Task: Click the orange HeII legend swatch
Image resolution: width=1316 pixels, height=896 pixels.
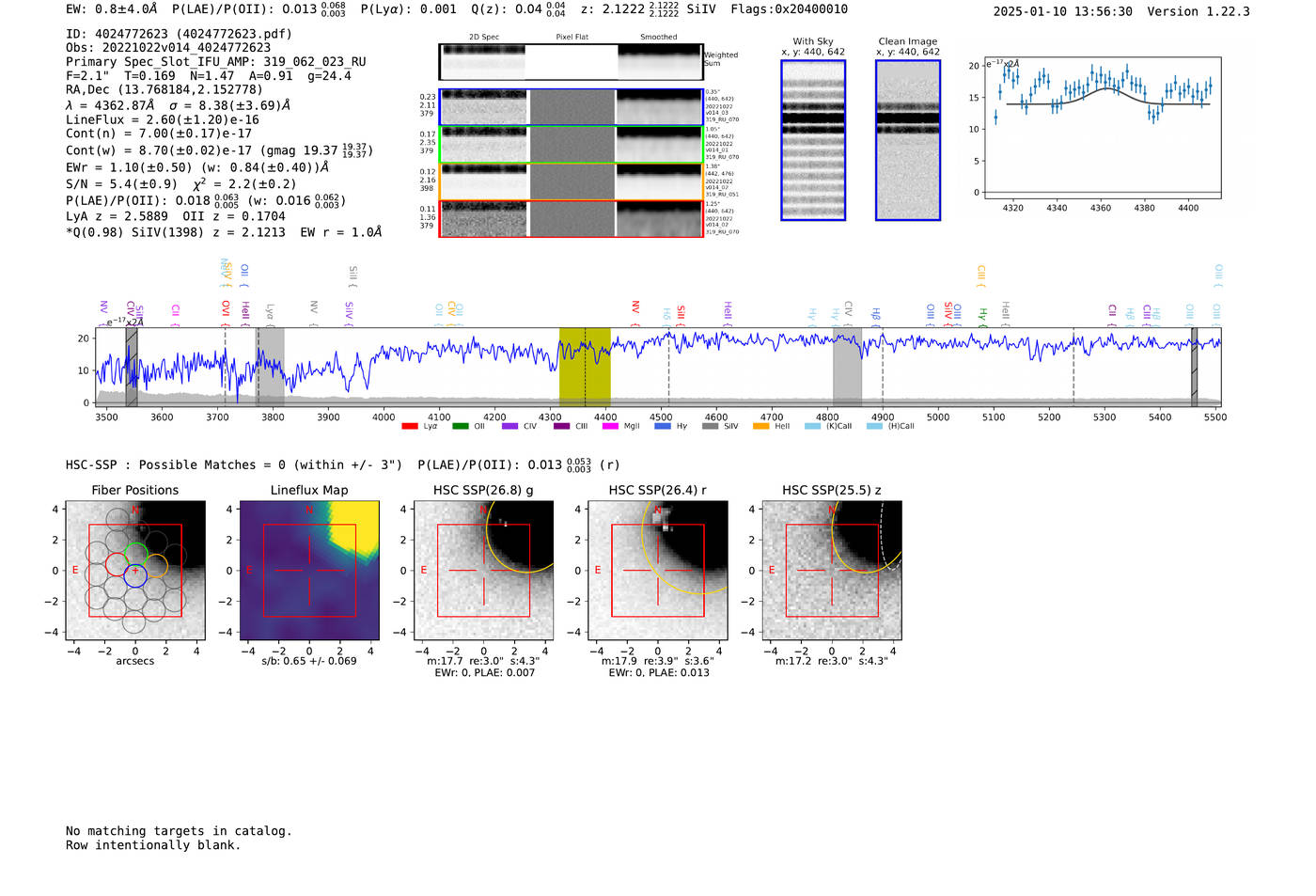Action: coord(760,426)
